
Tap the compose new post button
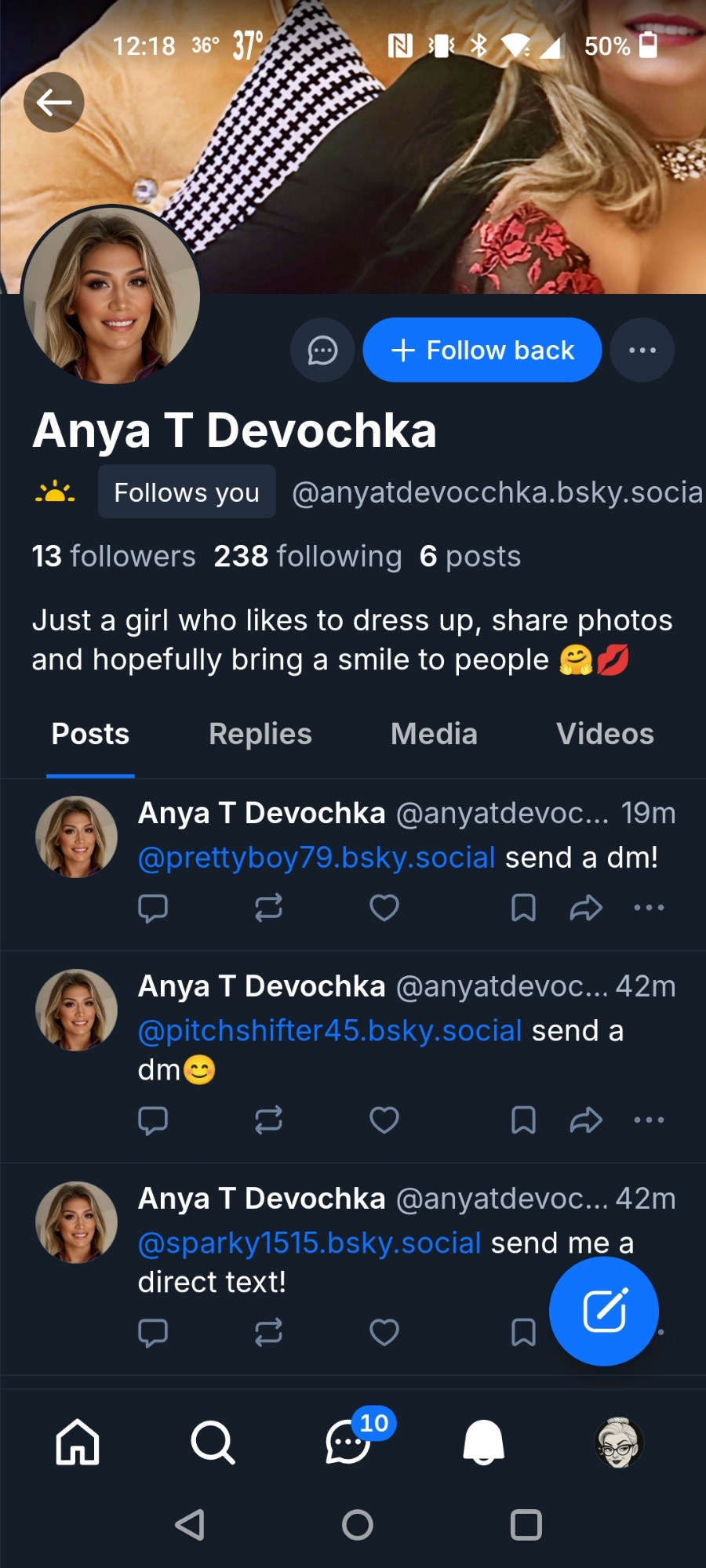(603, 1311)
